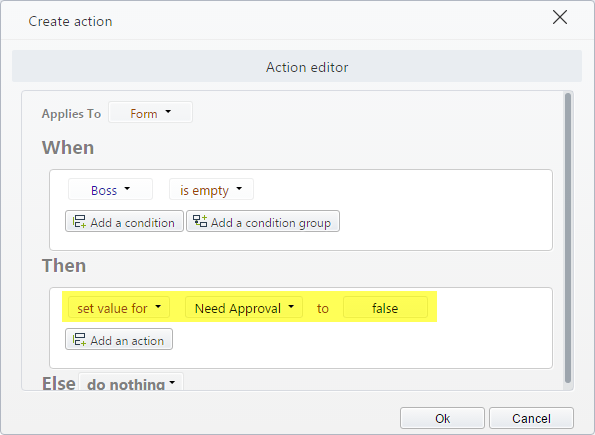Viewport: 595px width, 435px height.
Task: Click the Action editor header bar
Action: coord(297,66)
